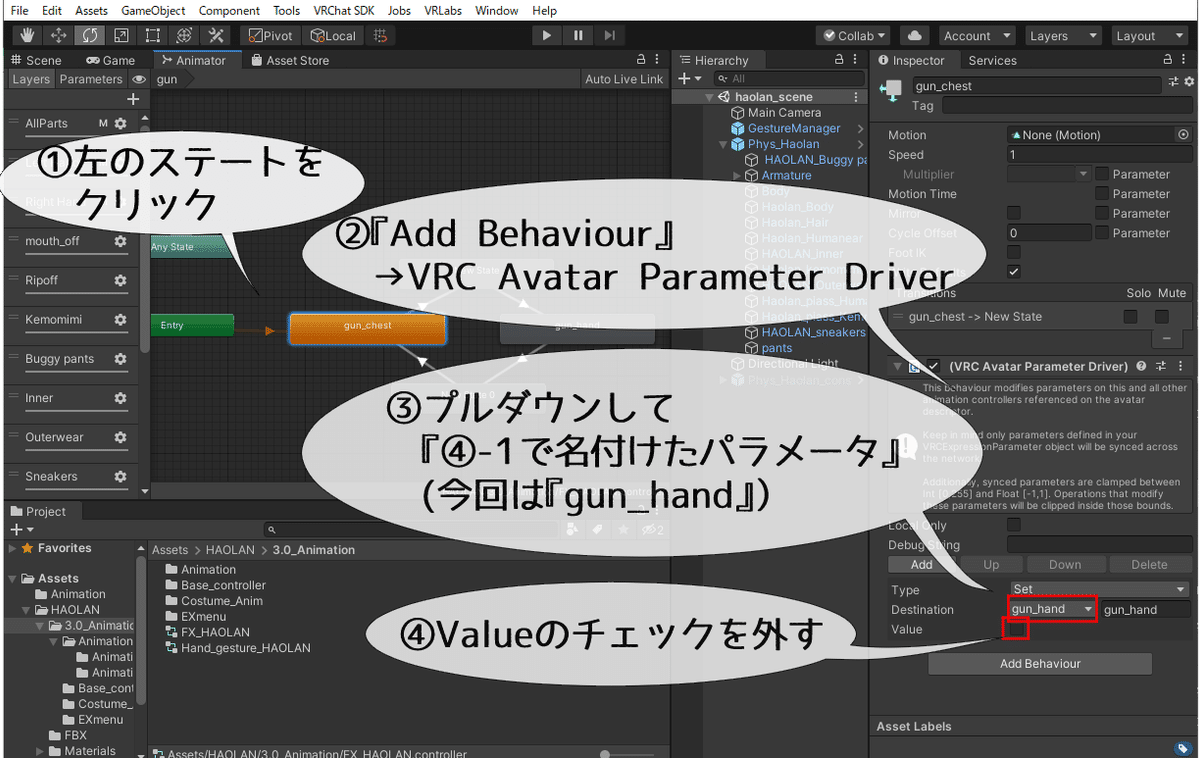Switch to the Services tab
Image resolution: width=1200 pixels, height=758 pixels.
click(992, 60)
